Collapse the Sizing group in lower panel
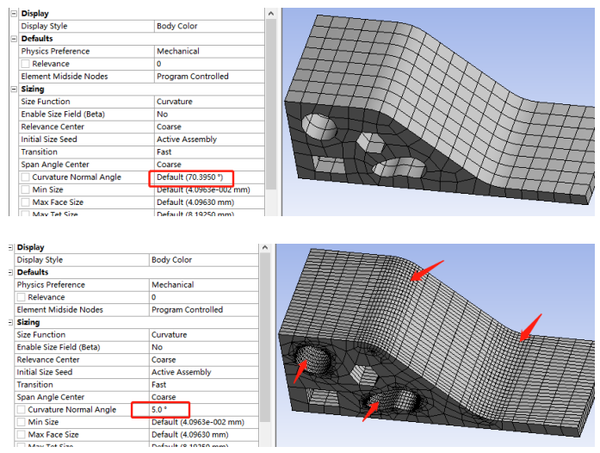Viewport: 600px width, 453px height. (10, 323)
